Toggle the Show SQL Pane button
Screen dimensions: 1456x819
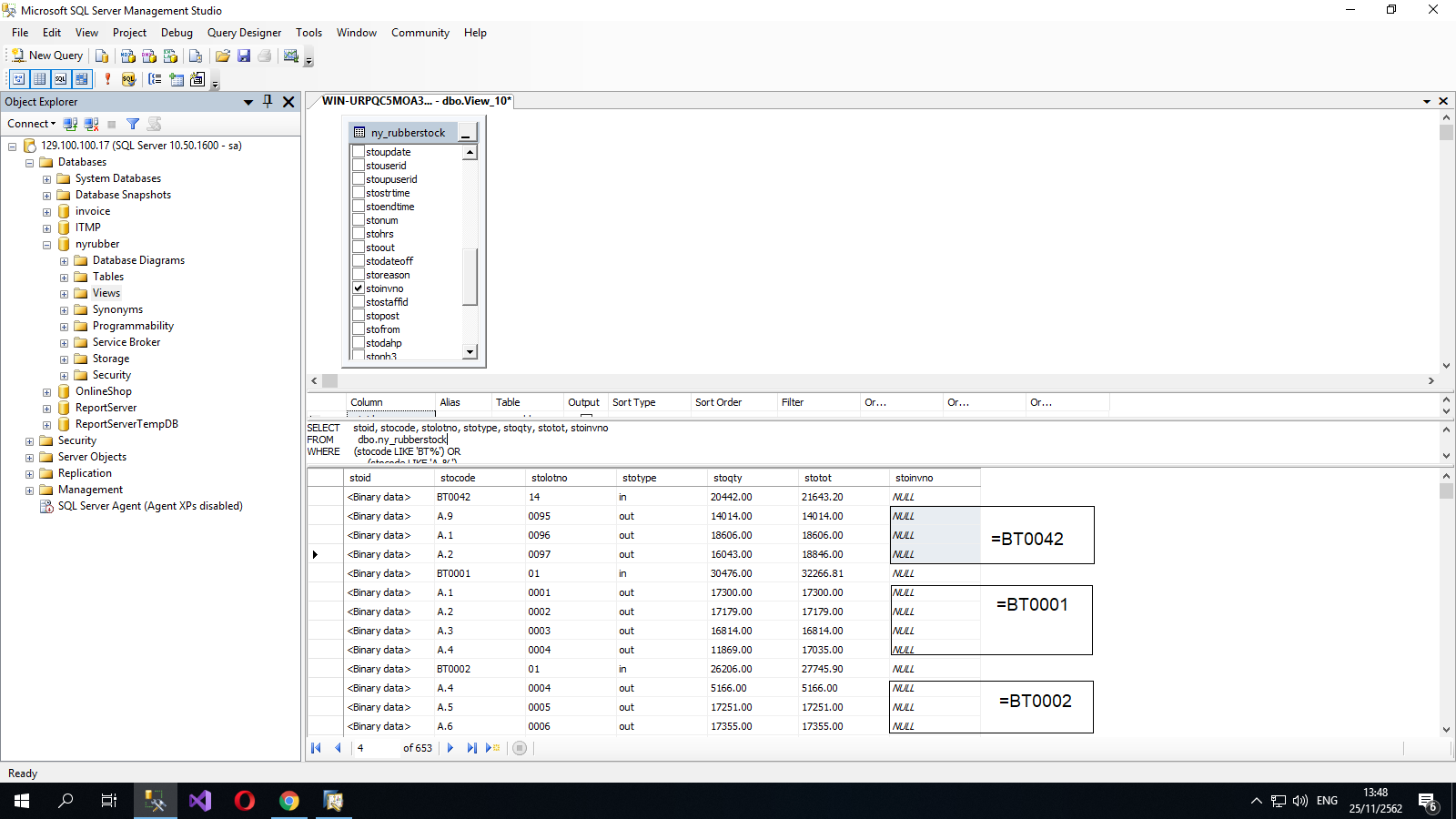60,79
